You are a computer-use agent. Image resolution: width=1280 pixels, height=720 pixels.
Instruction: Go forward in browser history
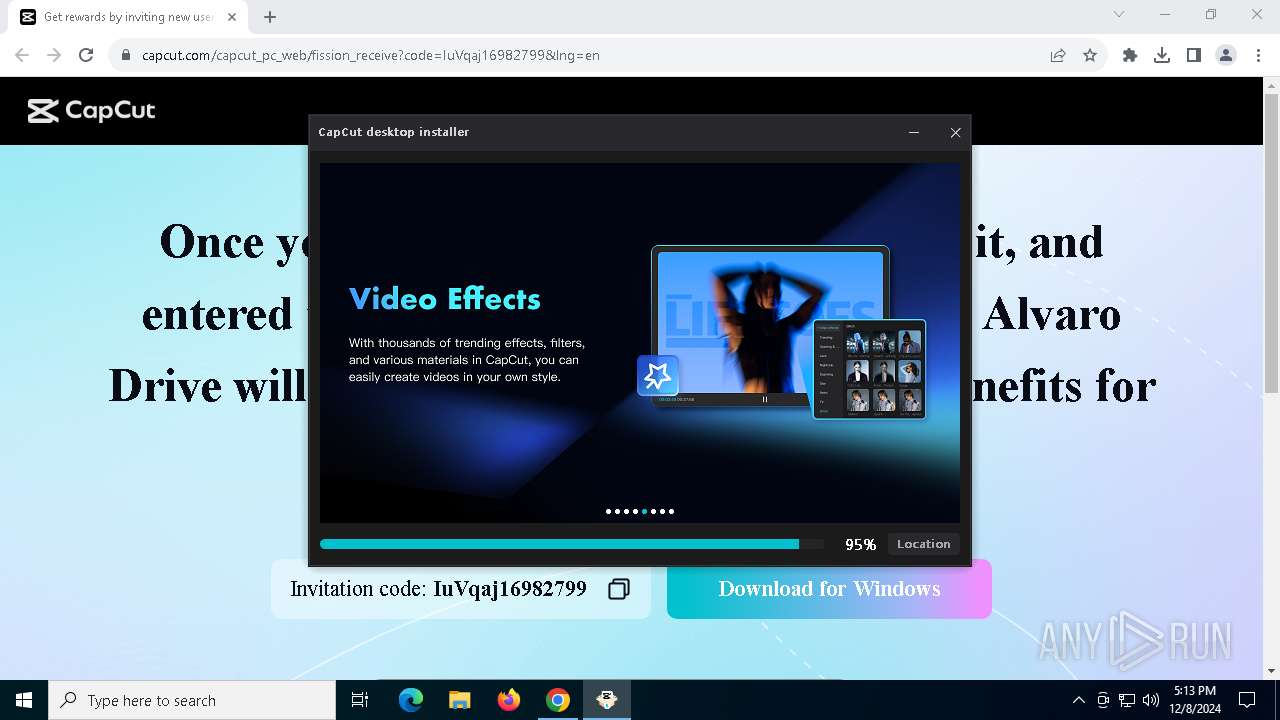54,55
